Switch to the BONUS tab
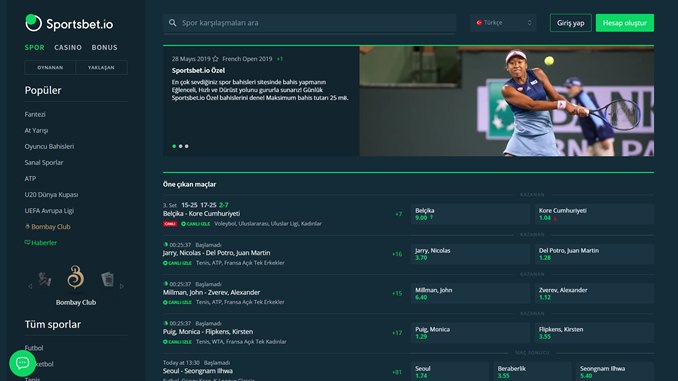The height and width of the screenshot is (381, 678). click(104, 48)
